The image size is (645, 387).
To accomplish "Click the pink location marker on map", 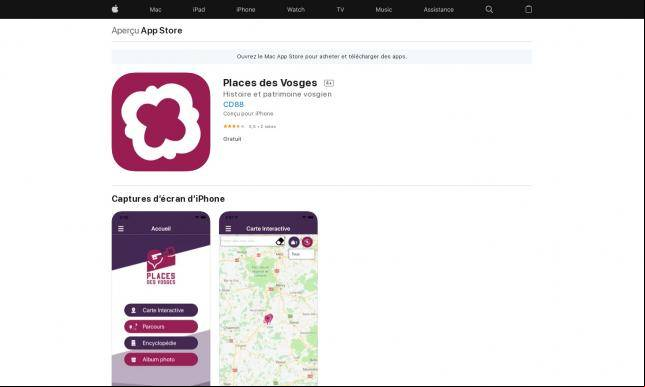I will [268, 319].
